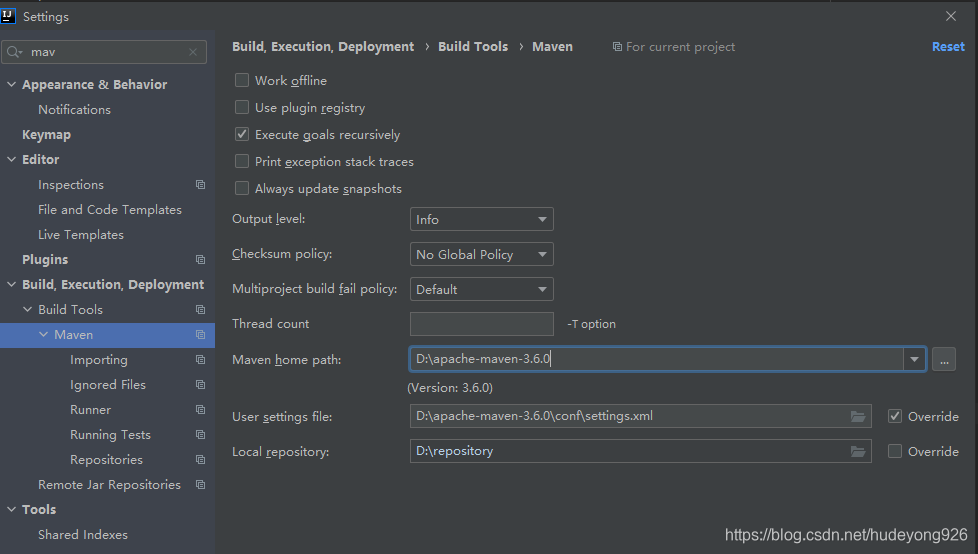Click the ellipsis browse button for Maven home
Screen dimensions: 978x554
coord(944,360)
